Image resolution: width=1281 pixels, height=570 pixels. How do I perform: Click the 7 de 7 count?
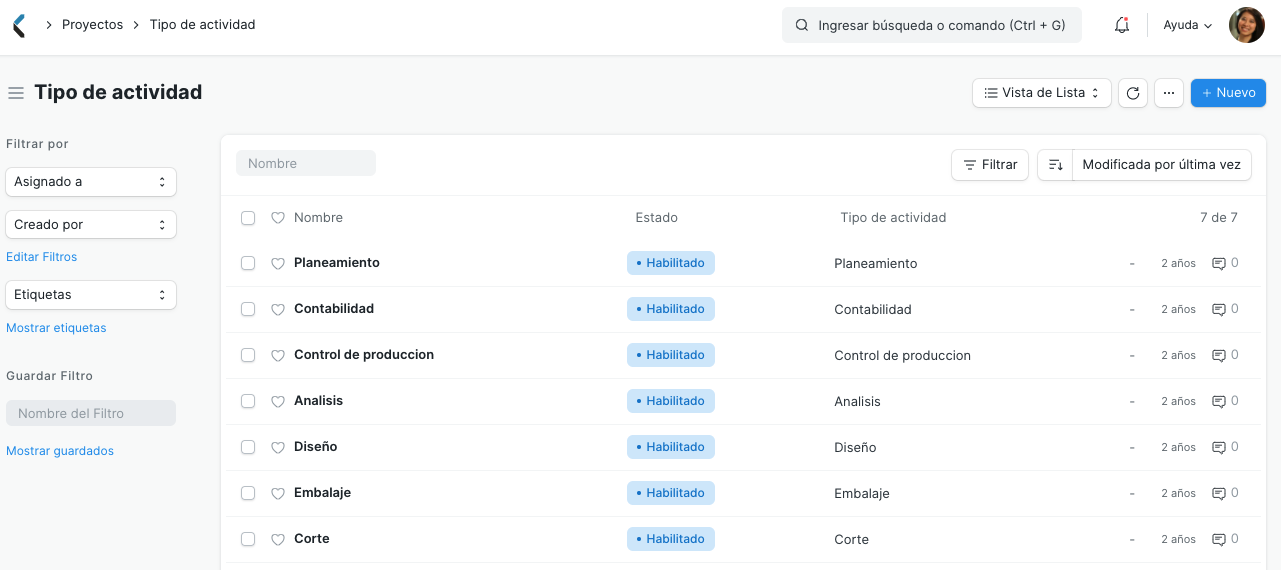click(x=1219, y=218)
